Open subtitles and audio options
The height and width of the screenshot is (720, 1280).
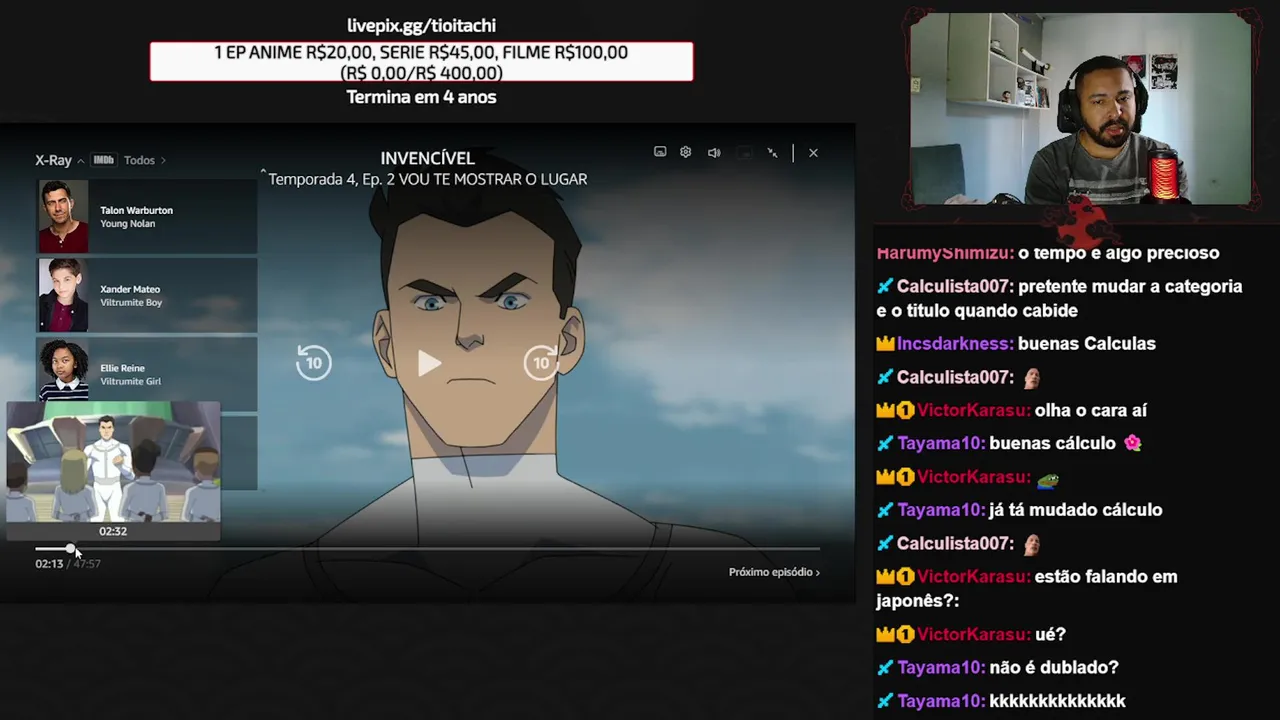[660, 152]
